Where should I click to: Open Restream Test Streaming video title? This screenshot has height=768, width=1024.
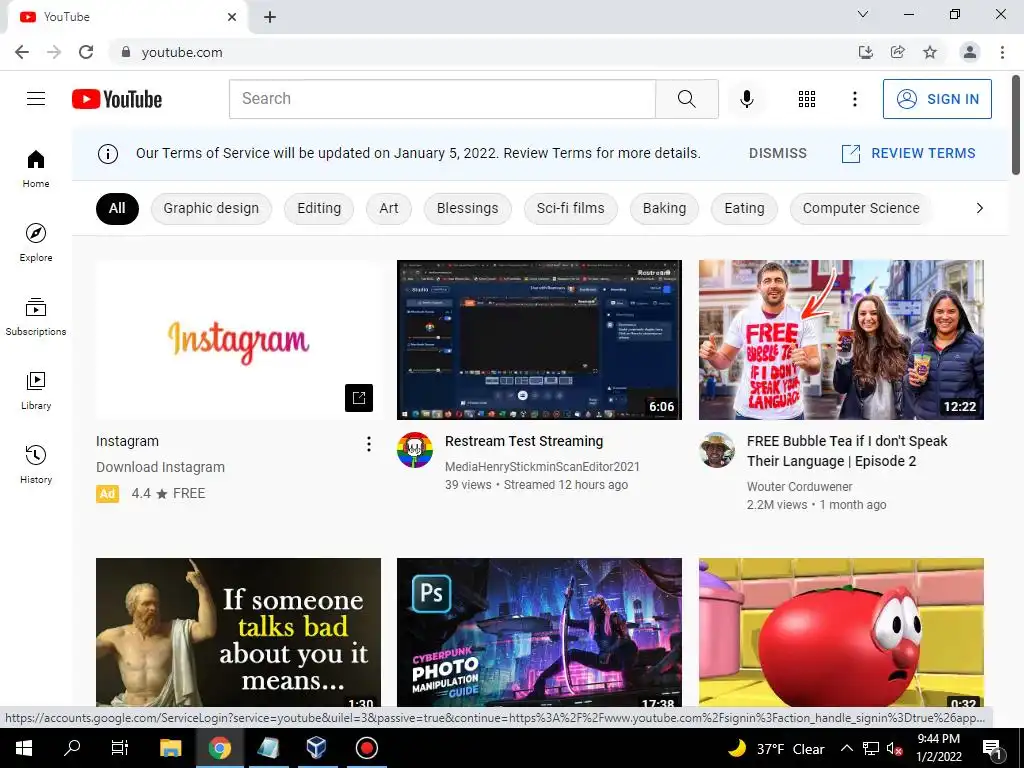524,441
